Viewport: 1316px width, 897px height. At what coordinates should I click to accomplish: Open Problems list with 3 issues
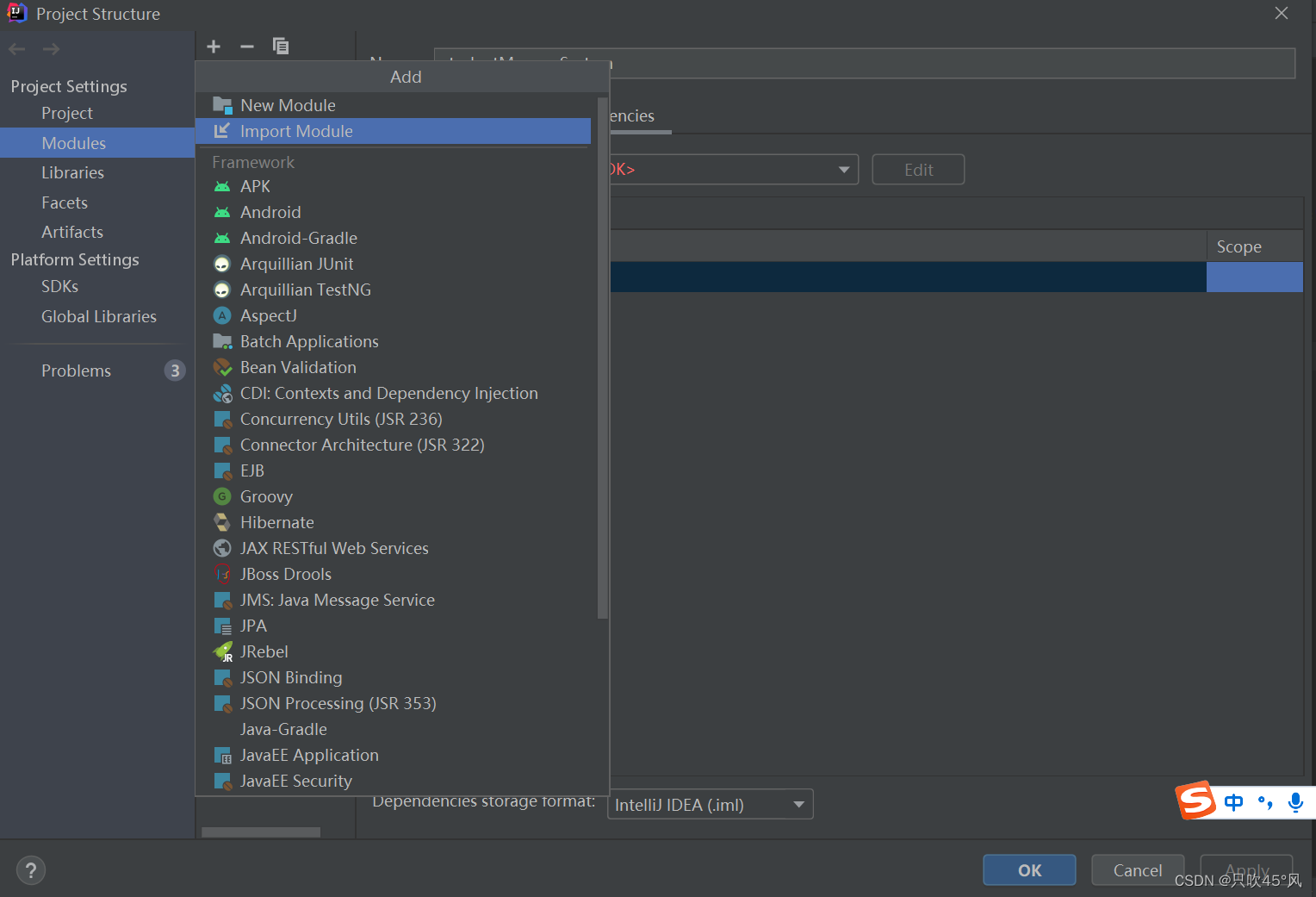pyautogui.click(x=97, y=371)
